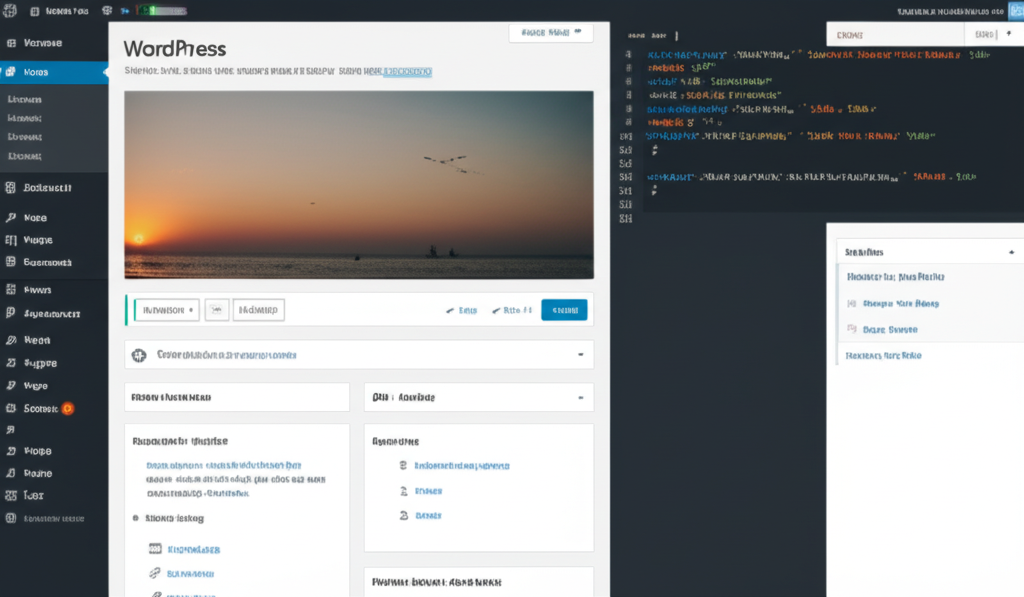Click the unlabeled sidebar icon below "Scomeic"

(10, 430)
